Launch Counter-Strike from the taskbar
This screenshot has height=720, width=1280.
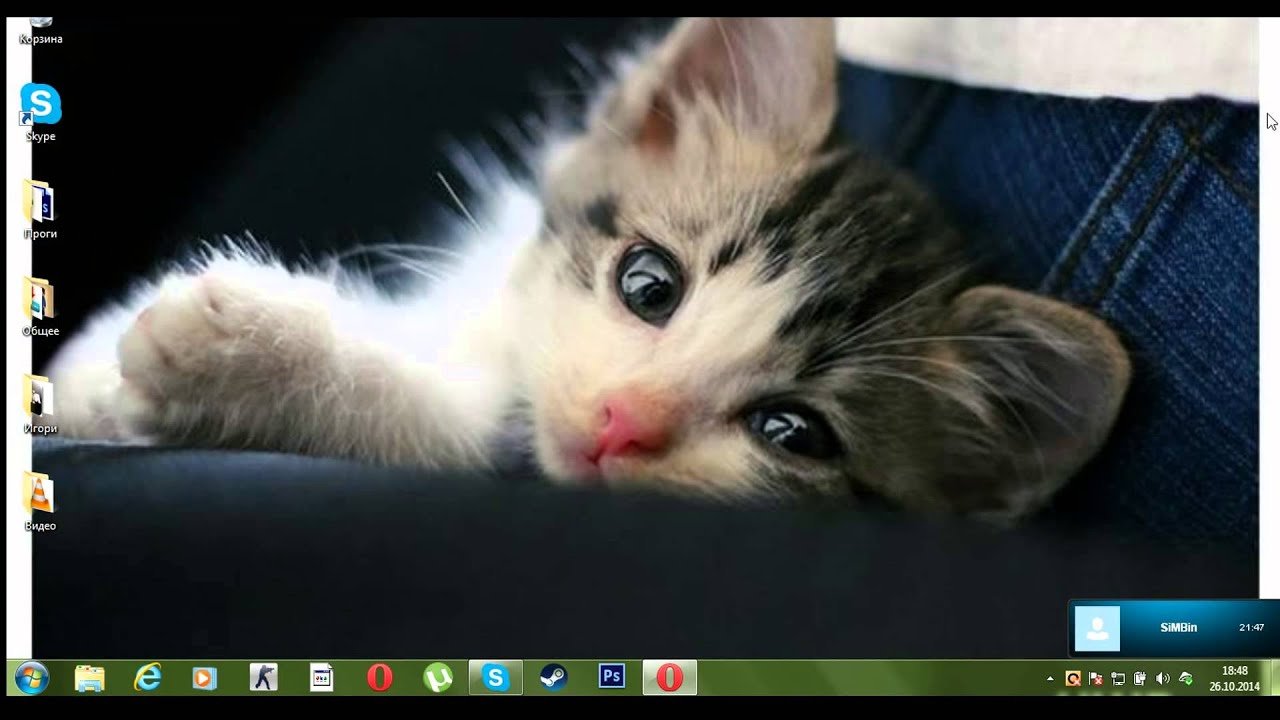pyautogui.click(x=263, y=678)
